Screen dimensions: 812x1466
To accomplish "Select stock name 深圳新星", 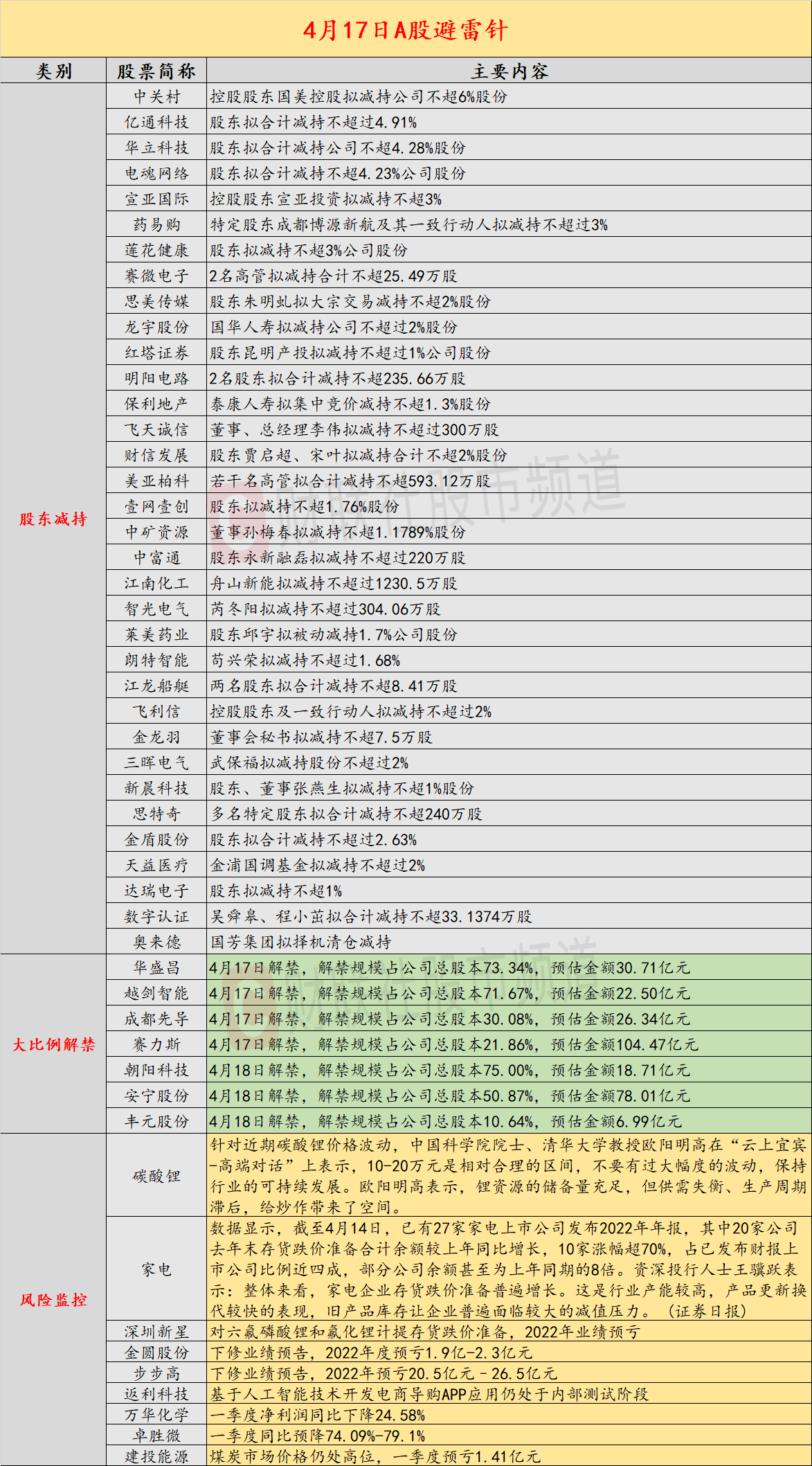I will click(156, 1332).
